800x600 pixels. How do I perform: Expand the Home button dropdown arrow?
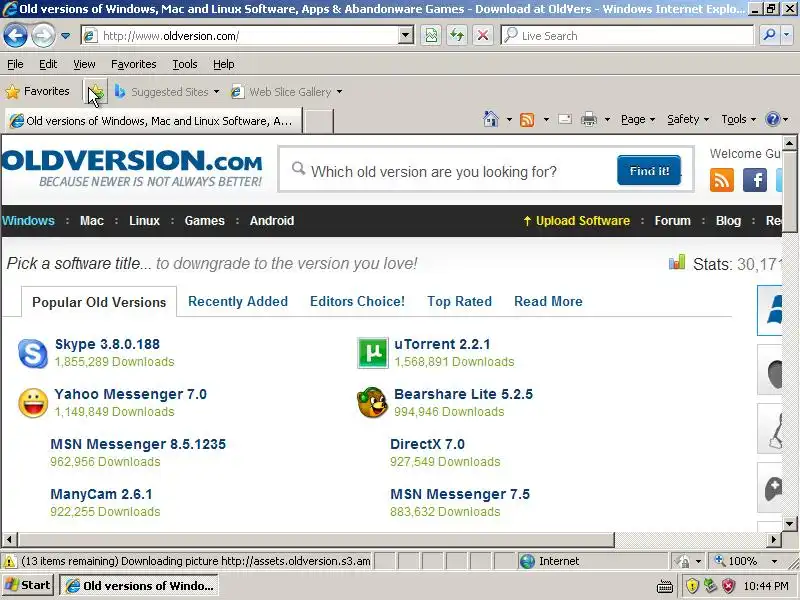coord(509,120)
